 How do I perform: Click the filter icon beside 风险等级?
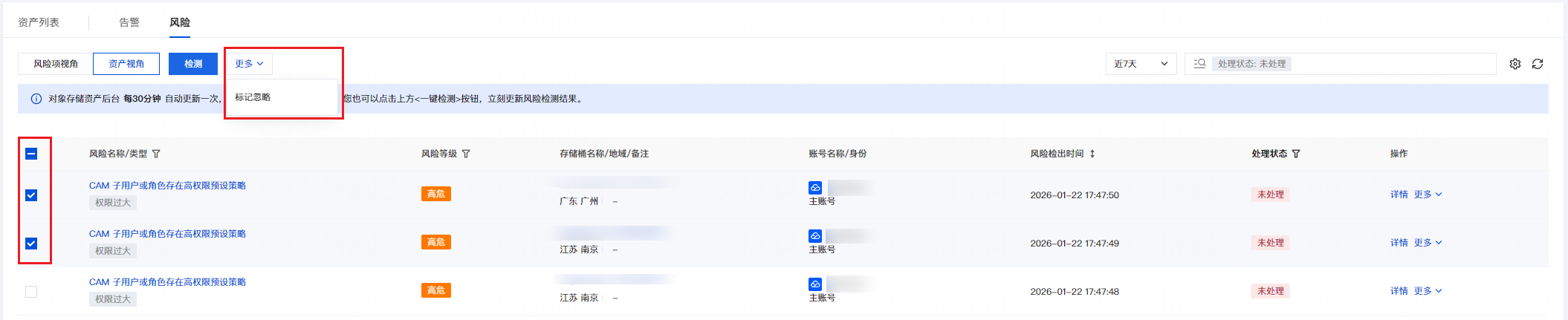point(466,154)
